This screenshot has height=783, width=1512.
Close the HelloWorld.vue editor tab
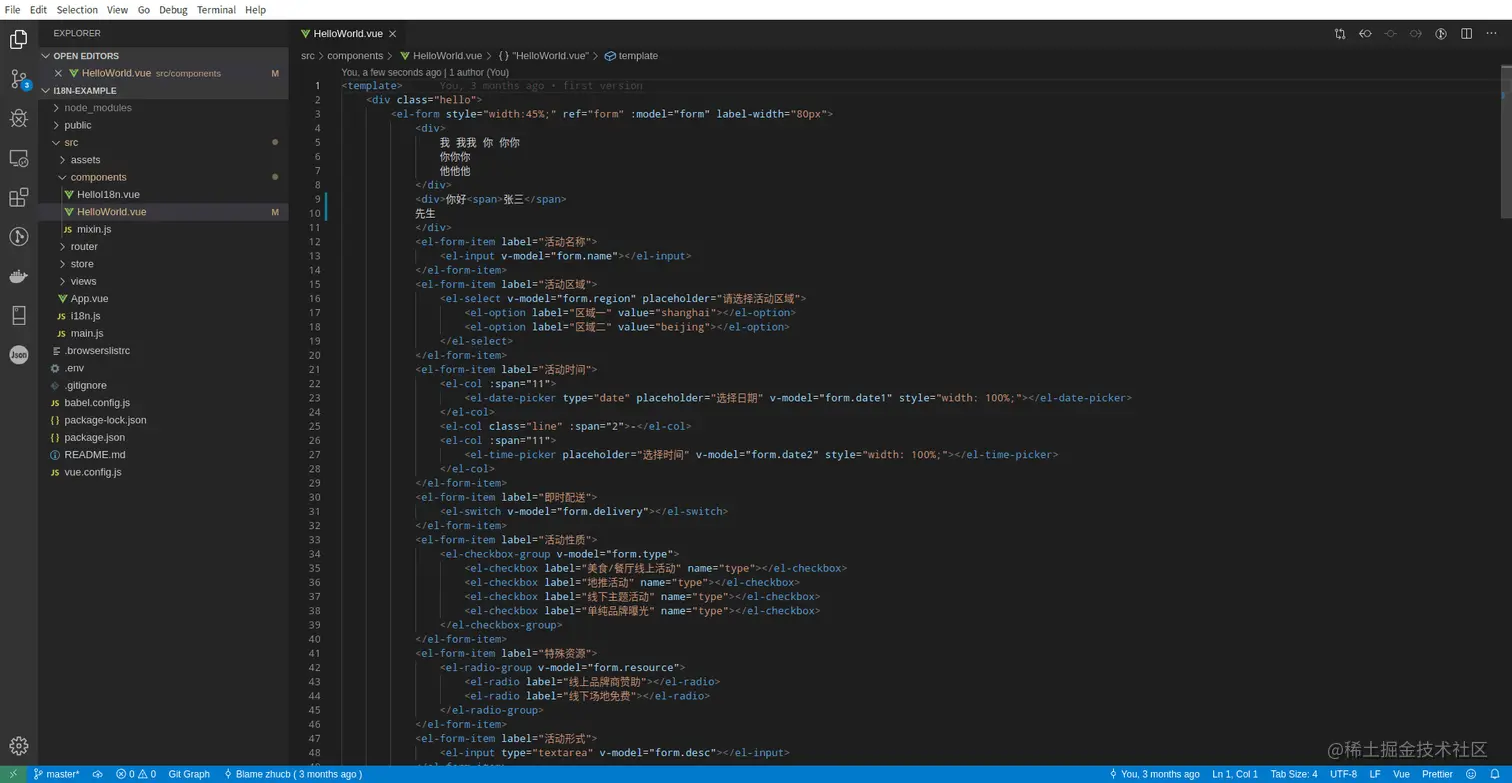tap(392, 34)
